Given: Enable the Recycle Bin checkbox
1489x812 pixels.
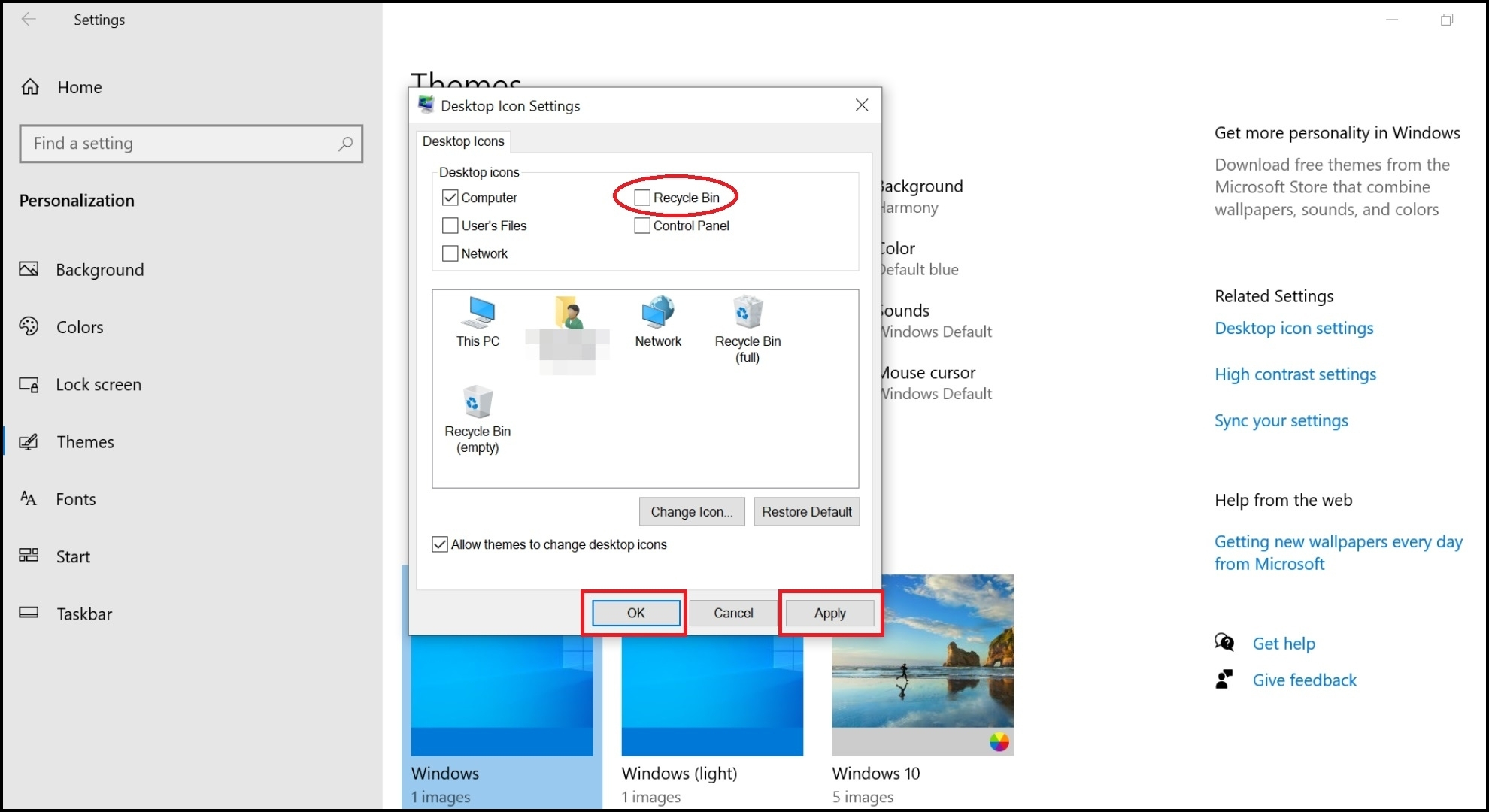Looking at the screenshot, I should click(642, 198).
